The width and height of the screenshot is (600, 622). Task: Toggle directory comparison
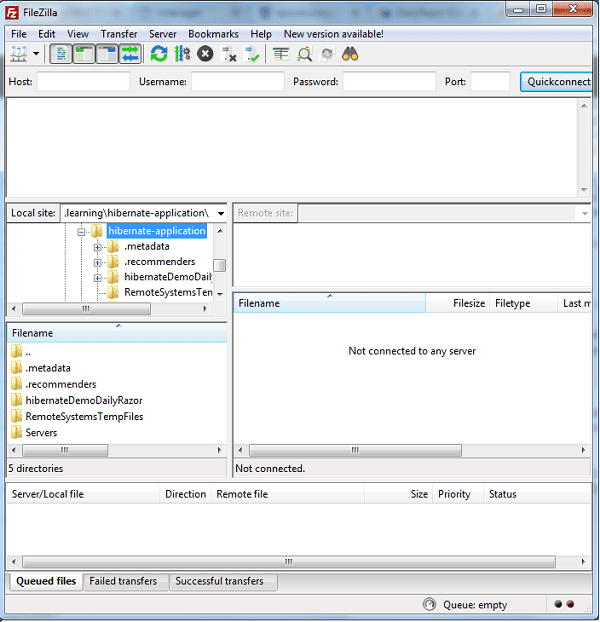pyautogui.click(x=304, y=54)
